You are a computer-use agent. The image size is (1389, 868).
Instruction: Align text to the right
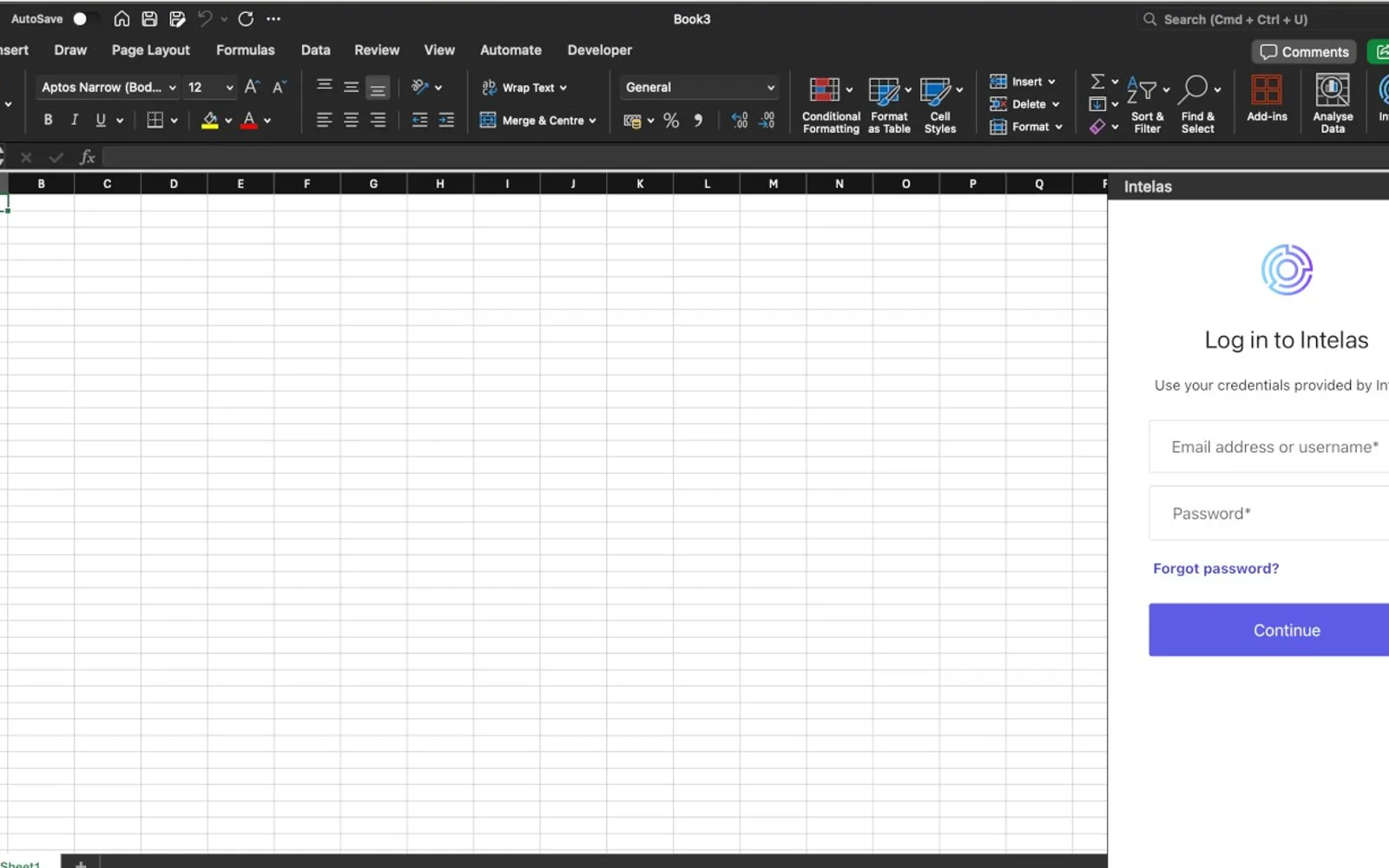pos(378,120)
